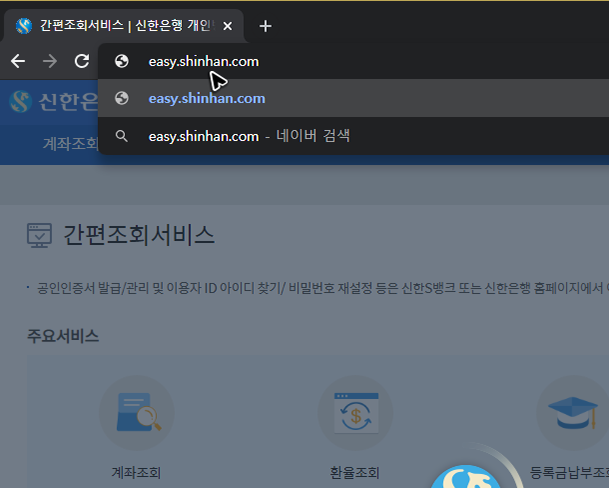Click the browser forward arrow button
This screenshot has height=488, width=609.
(x=50, y=61)
